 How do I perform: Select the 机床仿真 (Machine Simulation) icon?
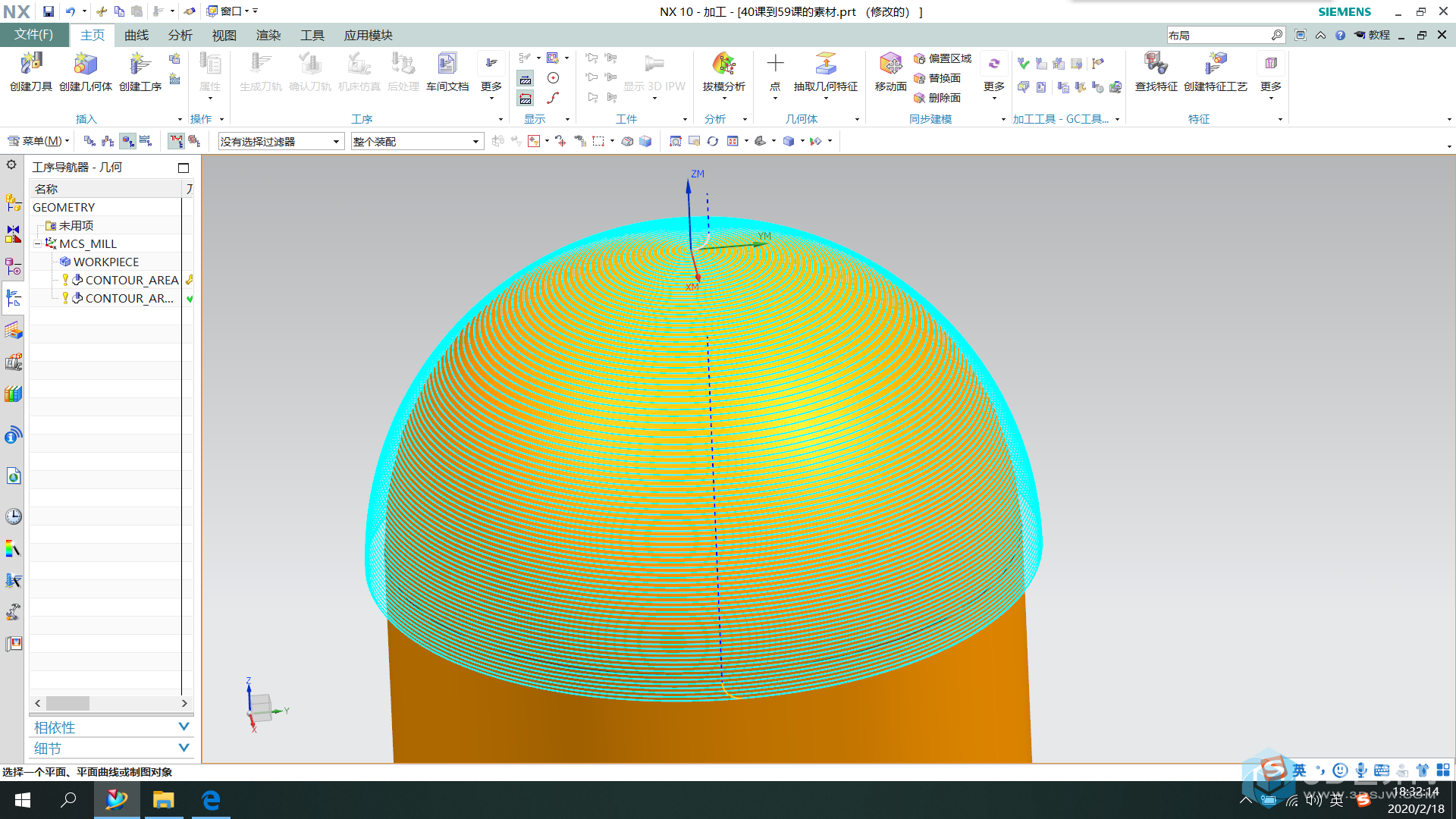pos(357,71)
